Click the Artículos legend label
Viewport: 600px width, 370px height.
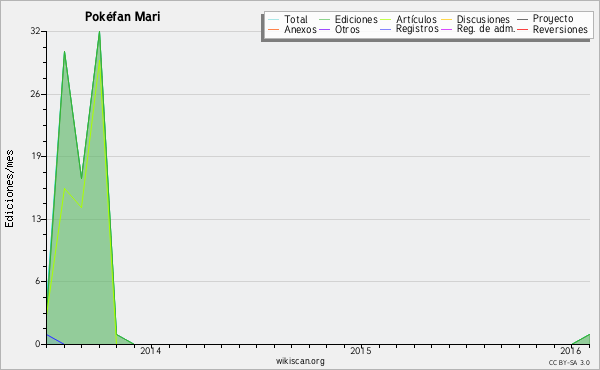pyautogui.click(x=416, y=19)
